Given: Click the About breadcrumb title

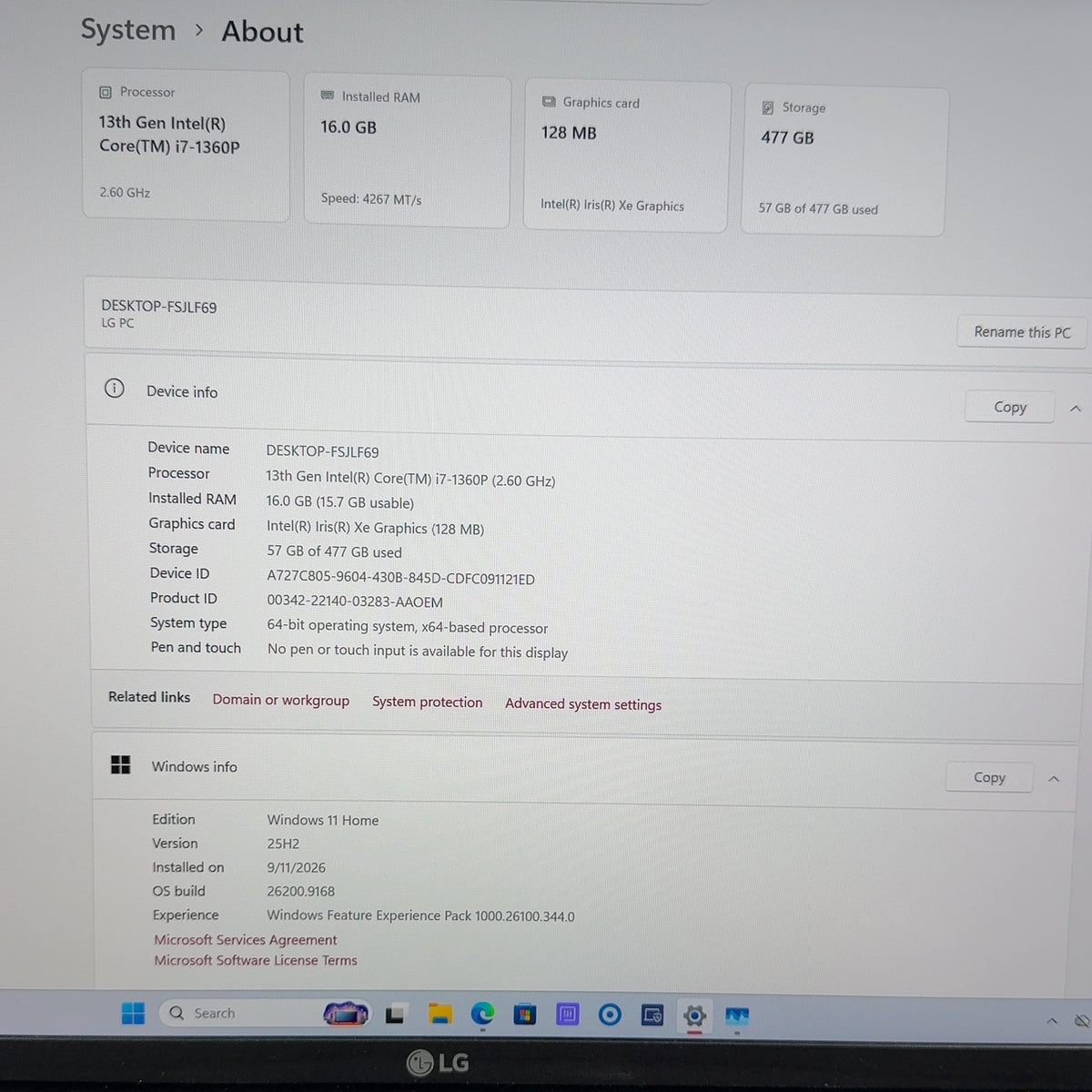Looking at the screenshot, I should click(x=262, y=32).
